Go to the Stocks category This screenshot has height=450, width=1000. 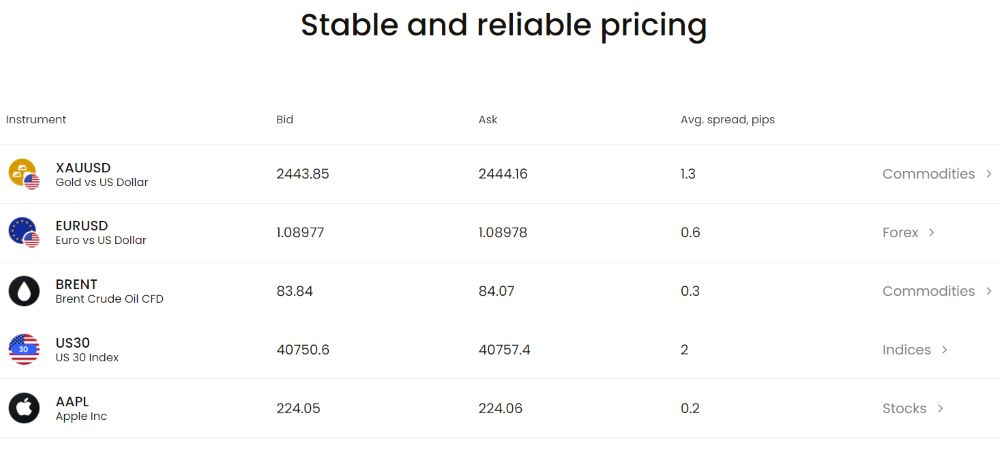(x=904, y=408)
